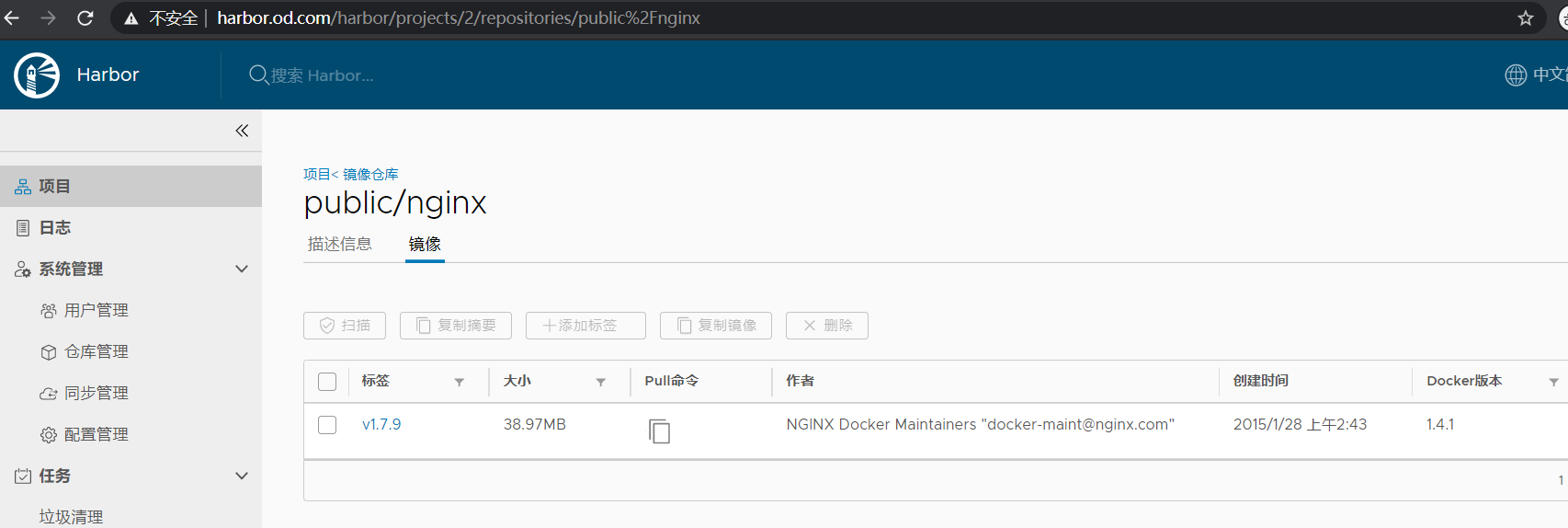The height and width of the screenshot is (528, 1568).
Task: Click the 38.97MB size cell
Action: [x=535, y=425]
